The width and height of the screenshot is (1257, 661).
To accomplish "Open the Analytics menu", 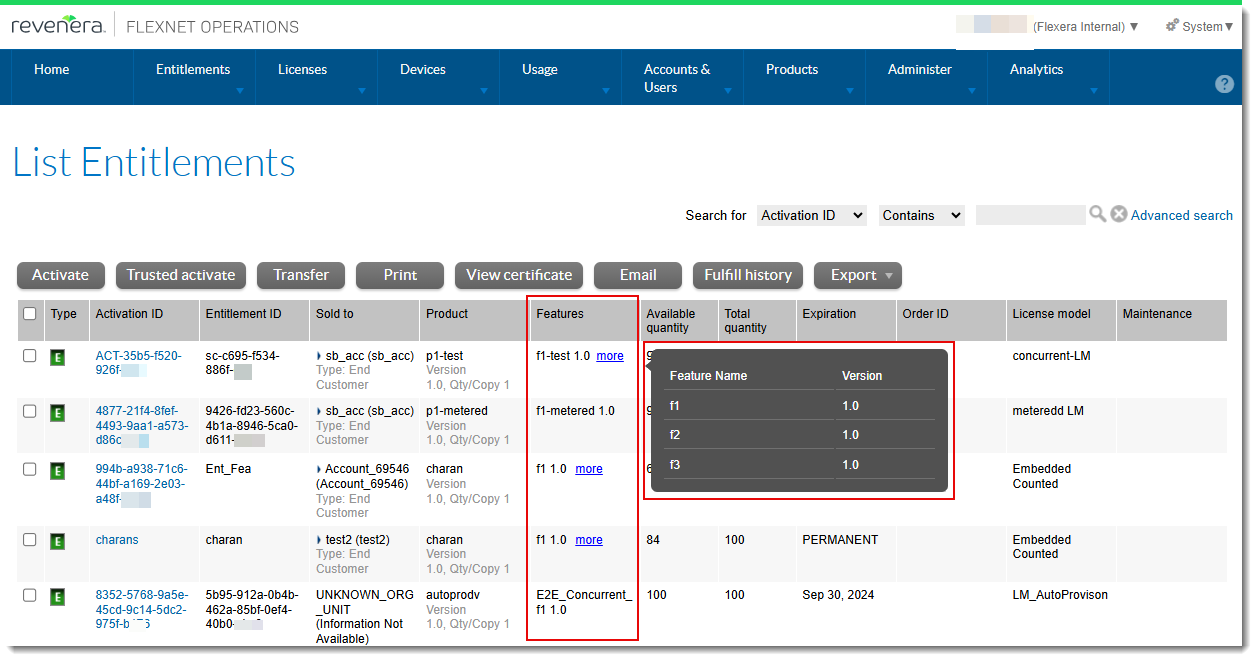I will [x=1036, y=70].
